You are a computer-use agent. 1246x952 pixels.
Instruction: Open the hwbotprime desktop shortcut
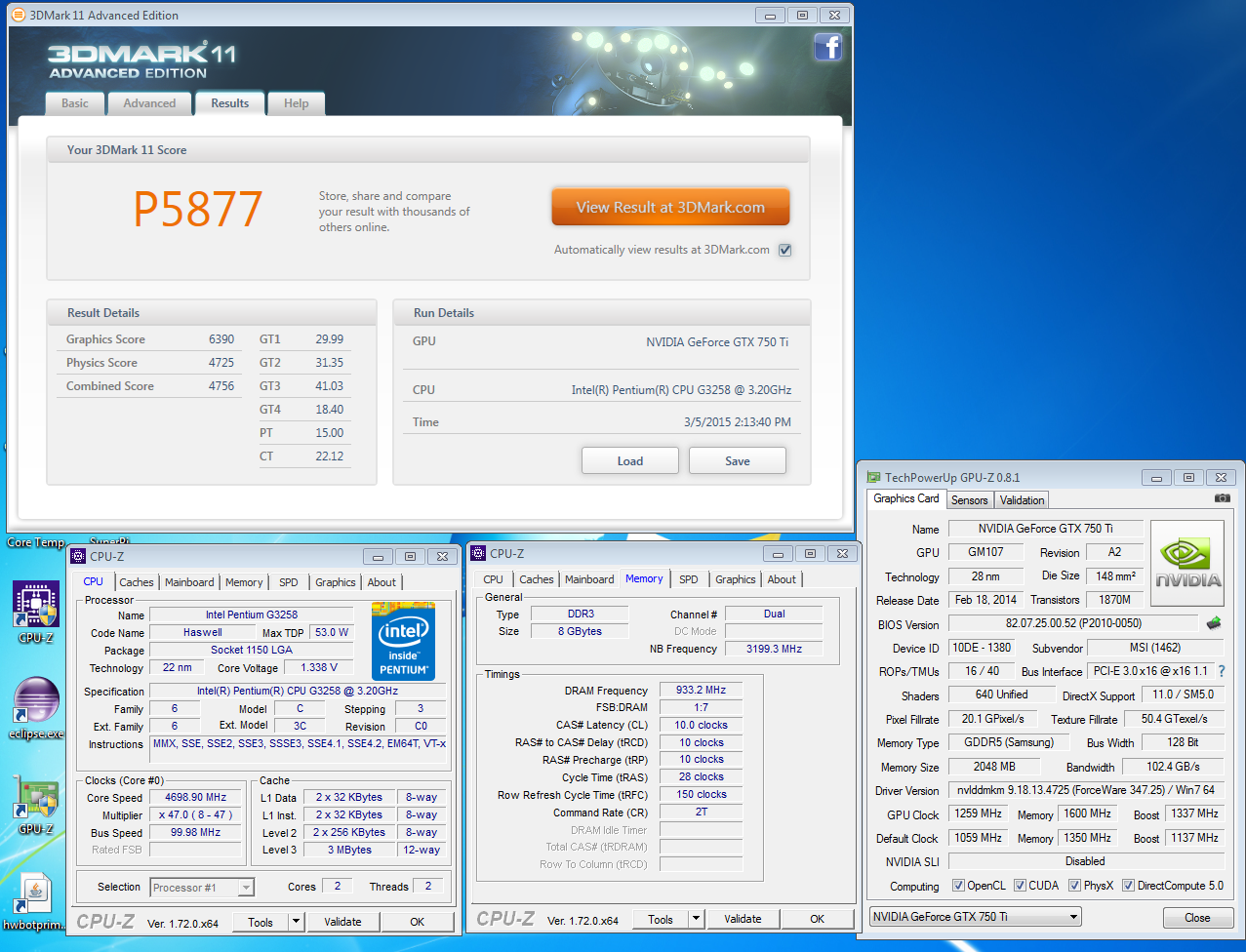36,900
